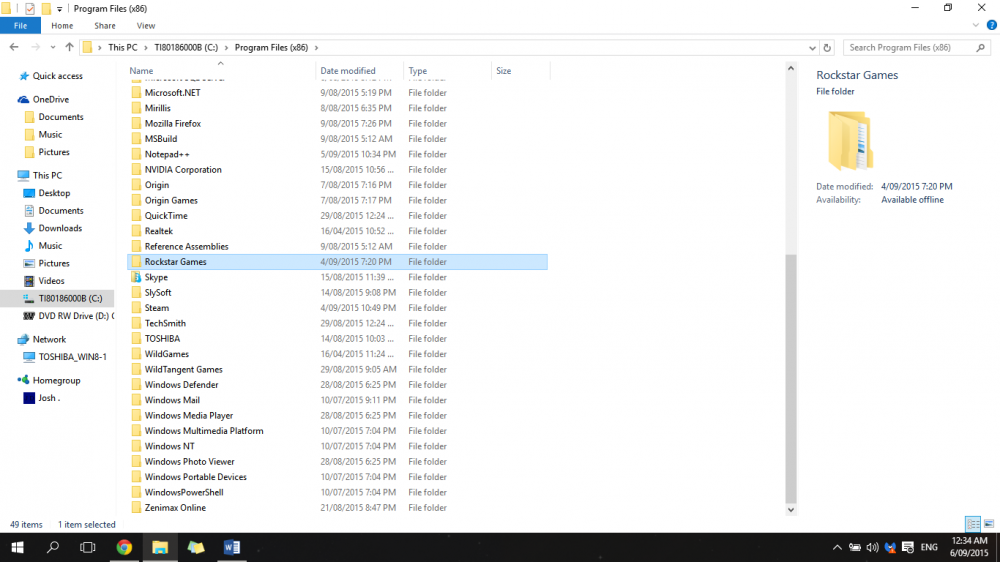Viewport: 1000px width, 562px height.
Task: Select Josh . under Homegroup
Action: 42,398
